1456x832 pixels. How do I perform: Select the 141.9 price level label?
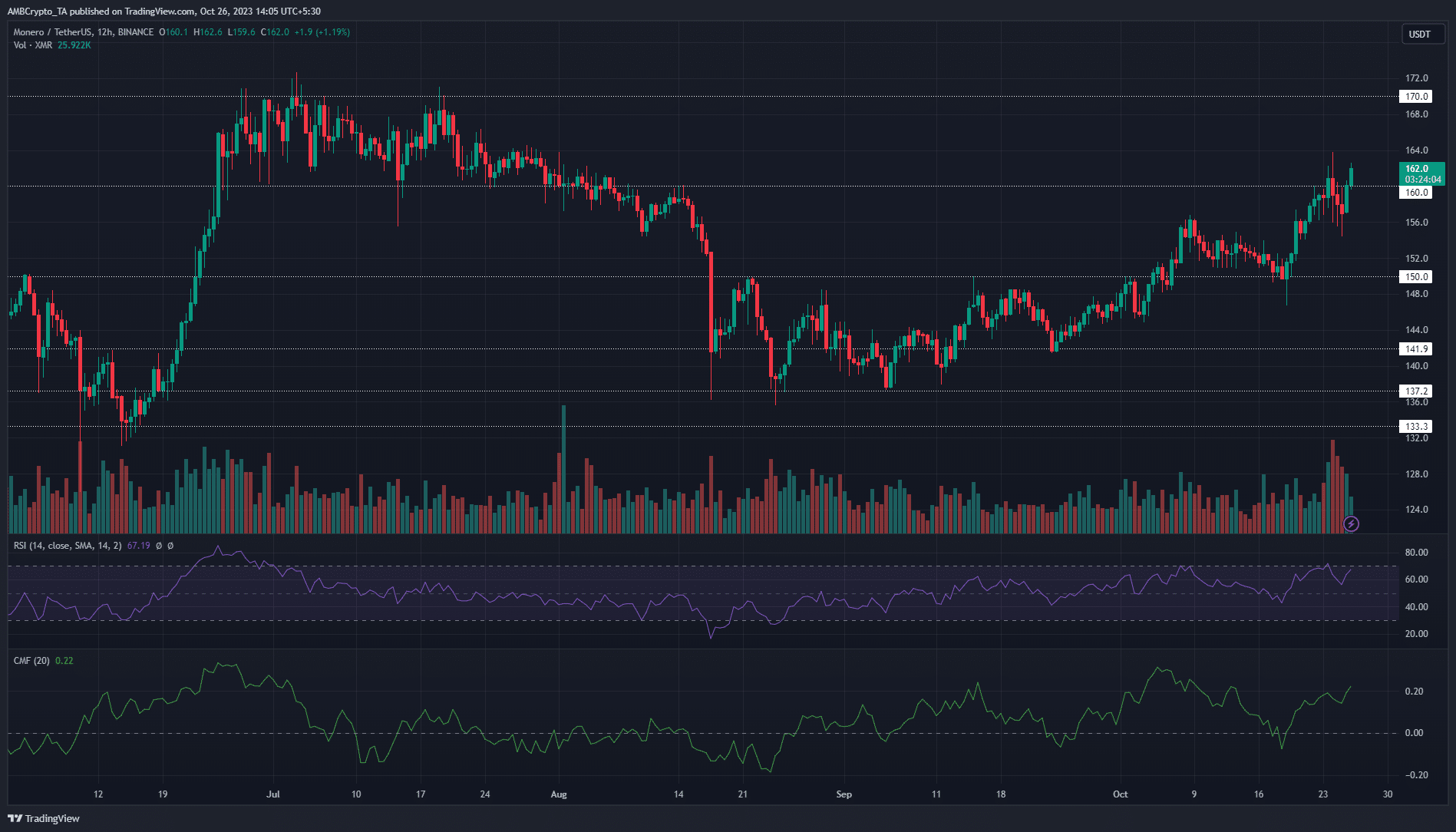1416,349
